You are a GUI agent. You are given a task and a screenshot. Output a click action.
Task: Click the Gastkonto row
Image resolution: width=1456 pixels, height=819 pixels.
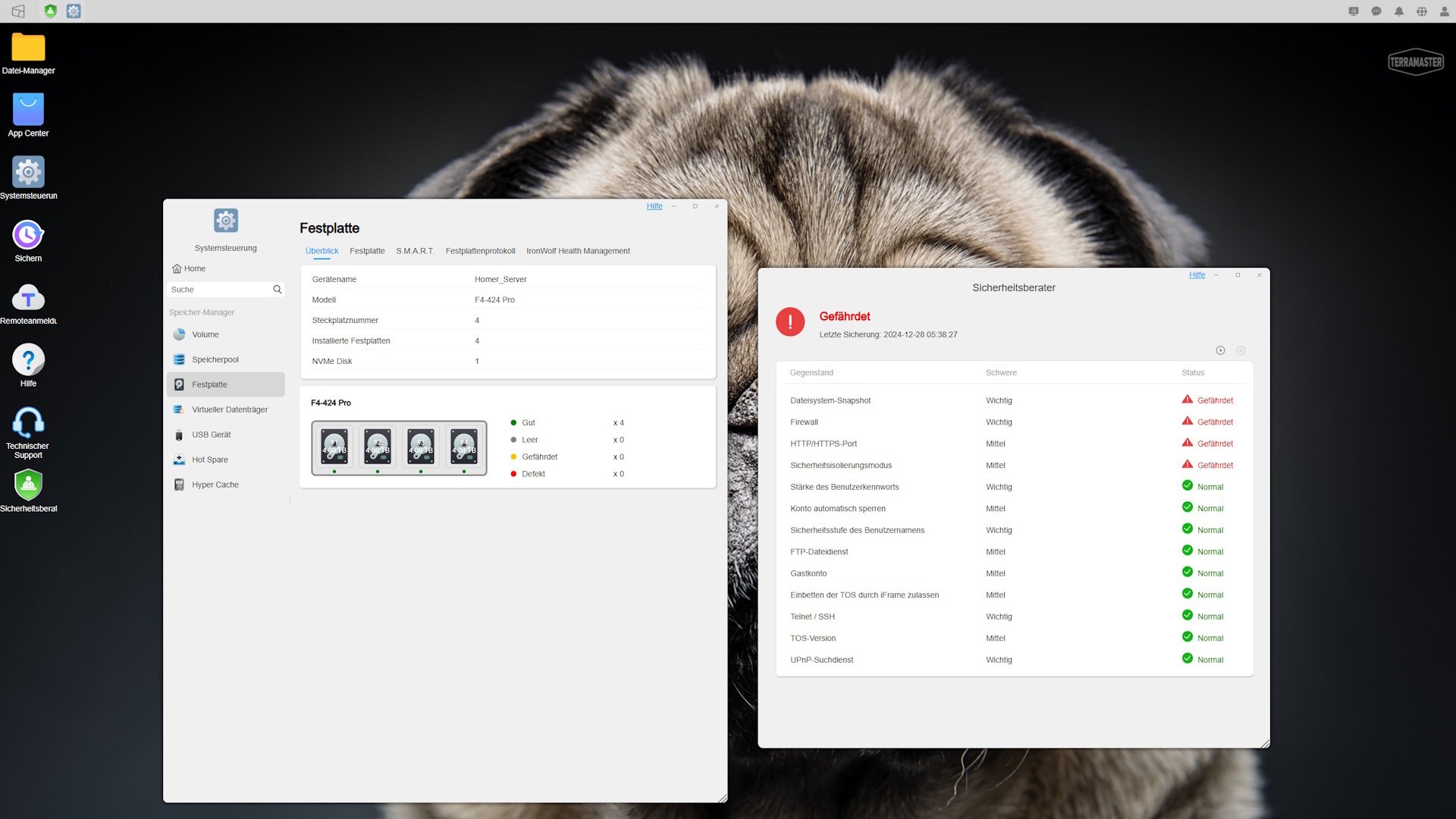[1014, 573]
